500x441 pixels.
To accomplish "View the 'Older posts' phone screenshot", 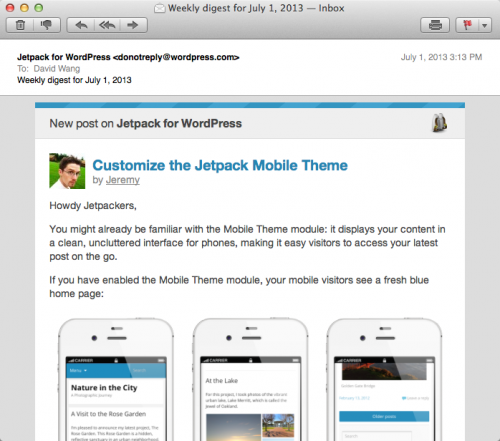I will pyautogui.click(x=384, y=379).
